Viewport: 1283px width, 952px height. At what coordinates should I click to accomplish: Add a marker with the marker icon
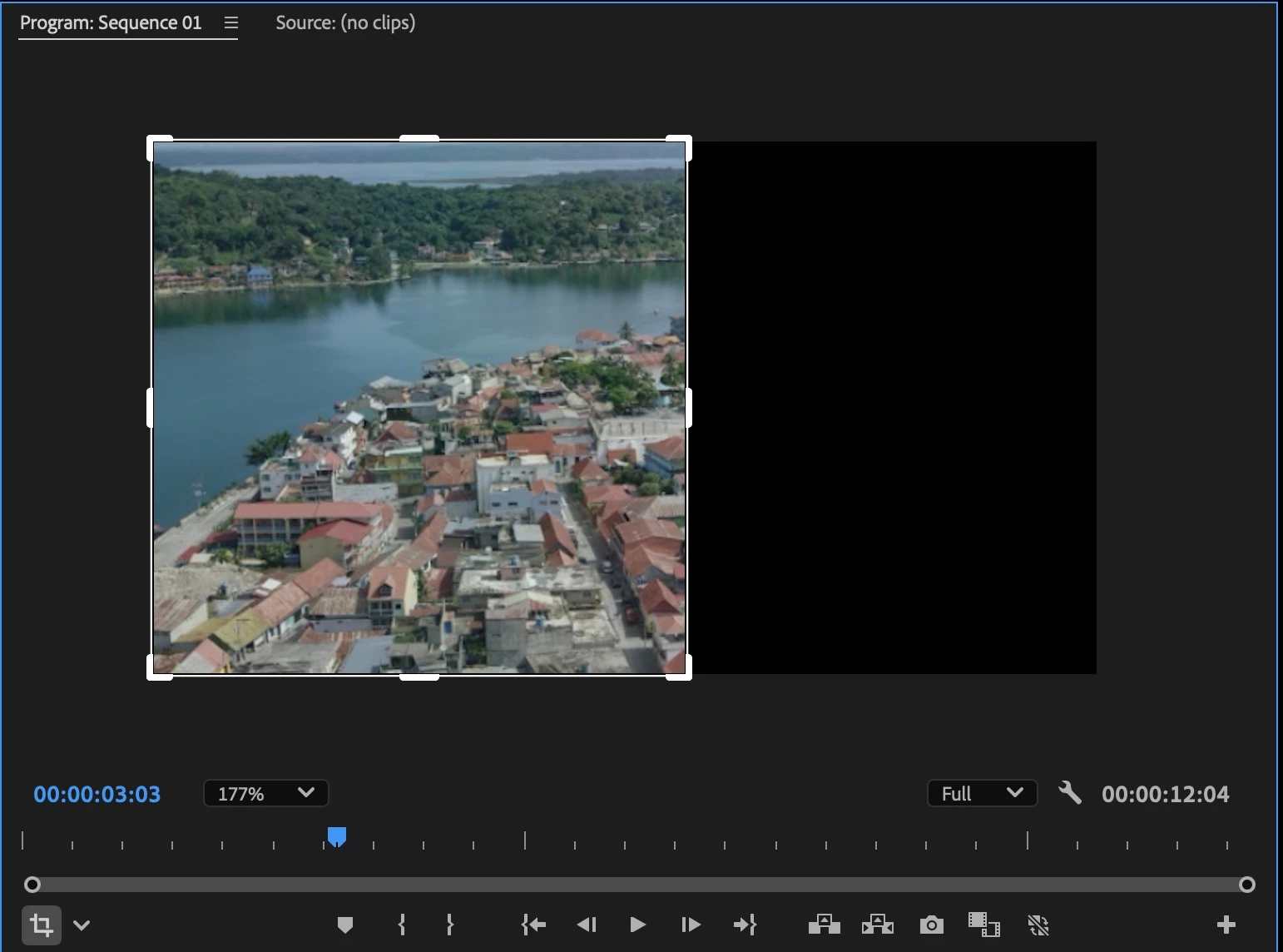coord(345,925)
